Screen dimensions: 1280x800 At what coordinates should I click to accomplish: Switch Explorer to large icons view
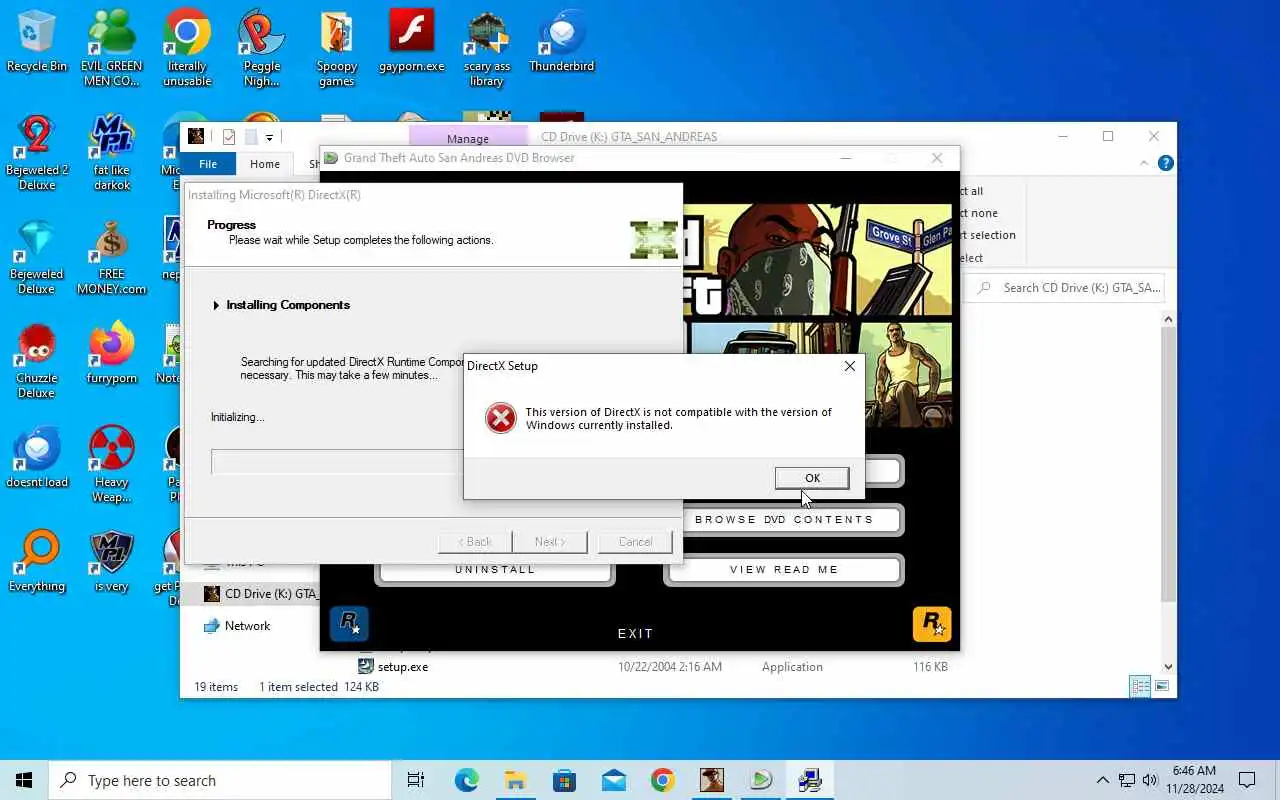[x=1162, y=687]
